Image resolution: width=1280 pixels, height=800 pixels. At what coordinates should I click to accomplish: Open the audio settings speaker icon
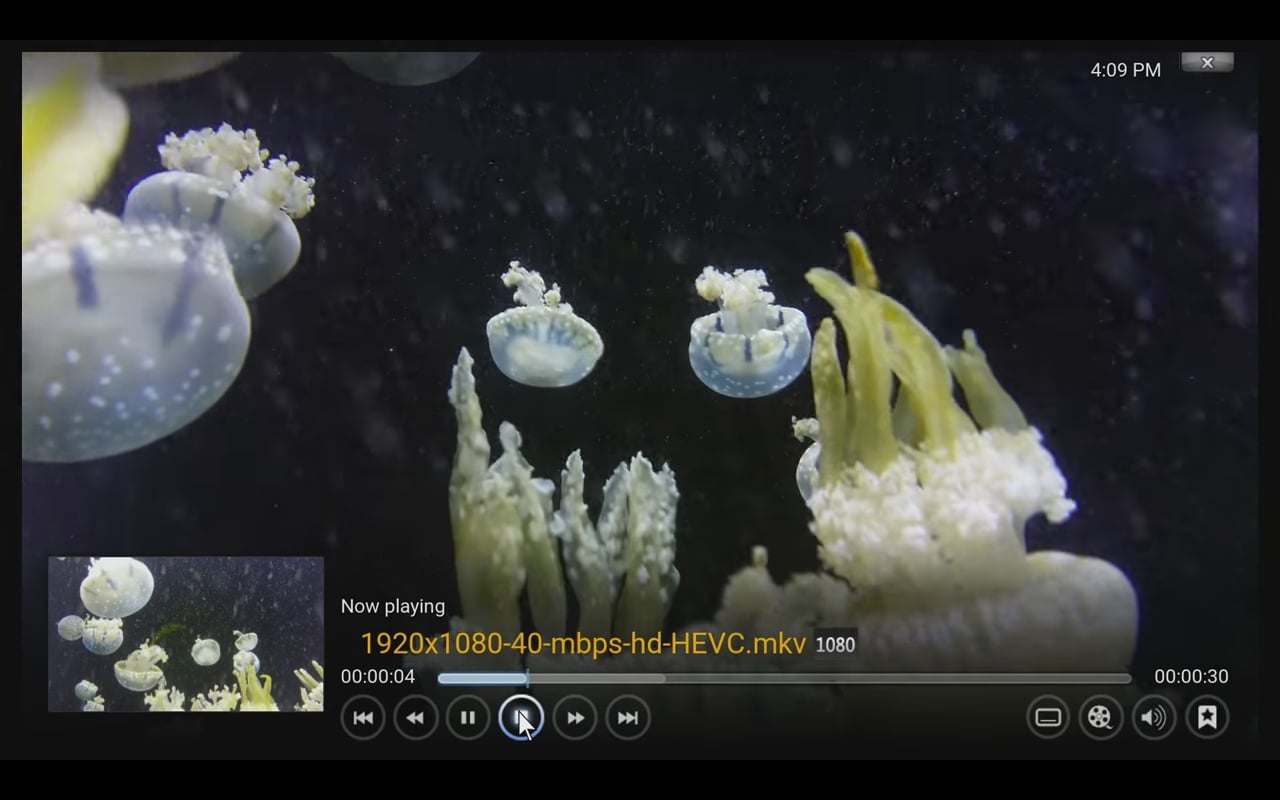click(1154, 717)
